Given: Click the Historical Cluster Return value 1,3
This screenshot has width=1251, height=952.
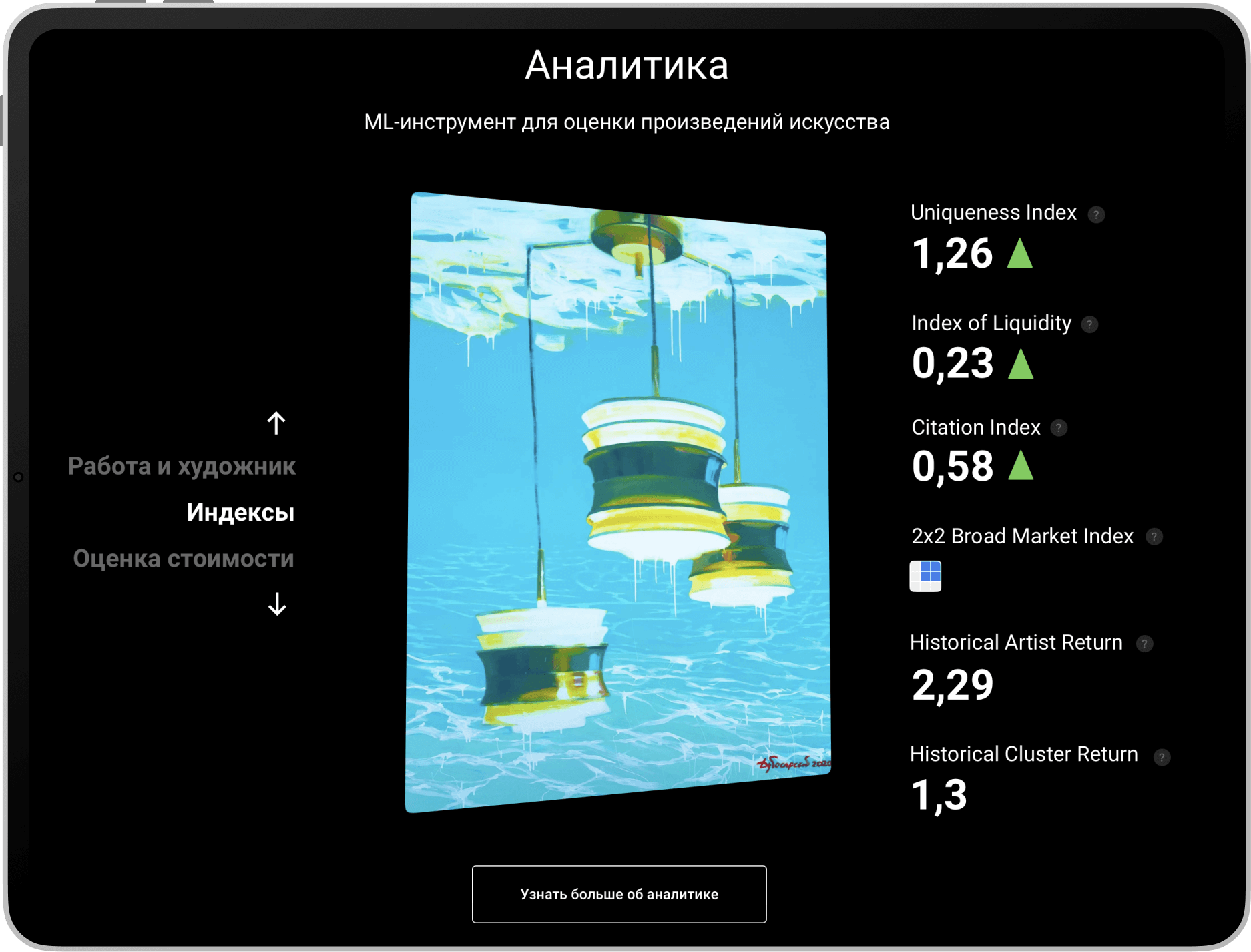Looking at the screenshot, I should (939, 795).
